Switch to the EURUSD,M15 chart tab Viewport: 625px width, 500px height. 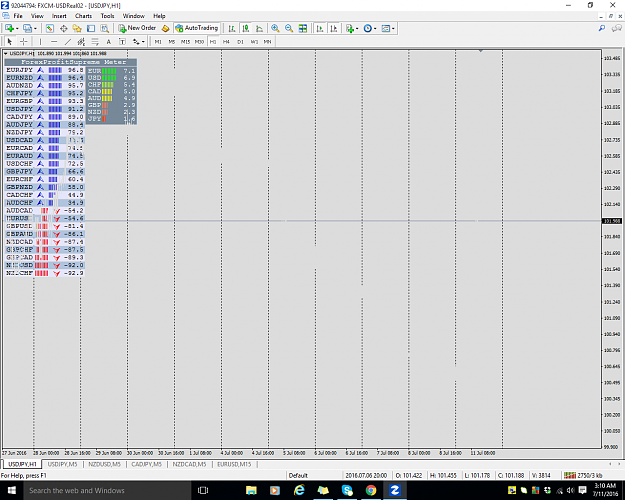tap(234, 464)
